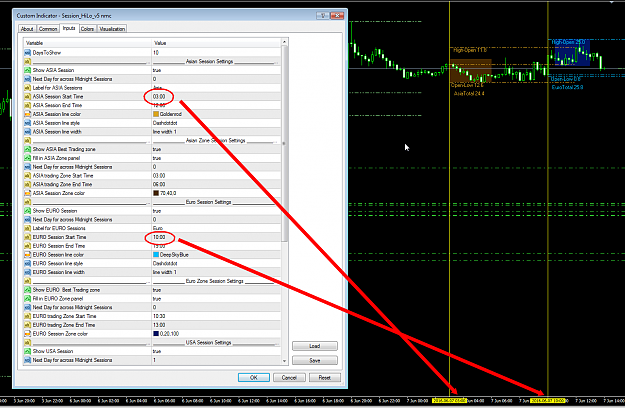625x408 pixels.
Task: Toggle the true value of Show USA Session
Action: pos(157,351)
